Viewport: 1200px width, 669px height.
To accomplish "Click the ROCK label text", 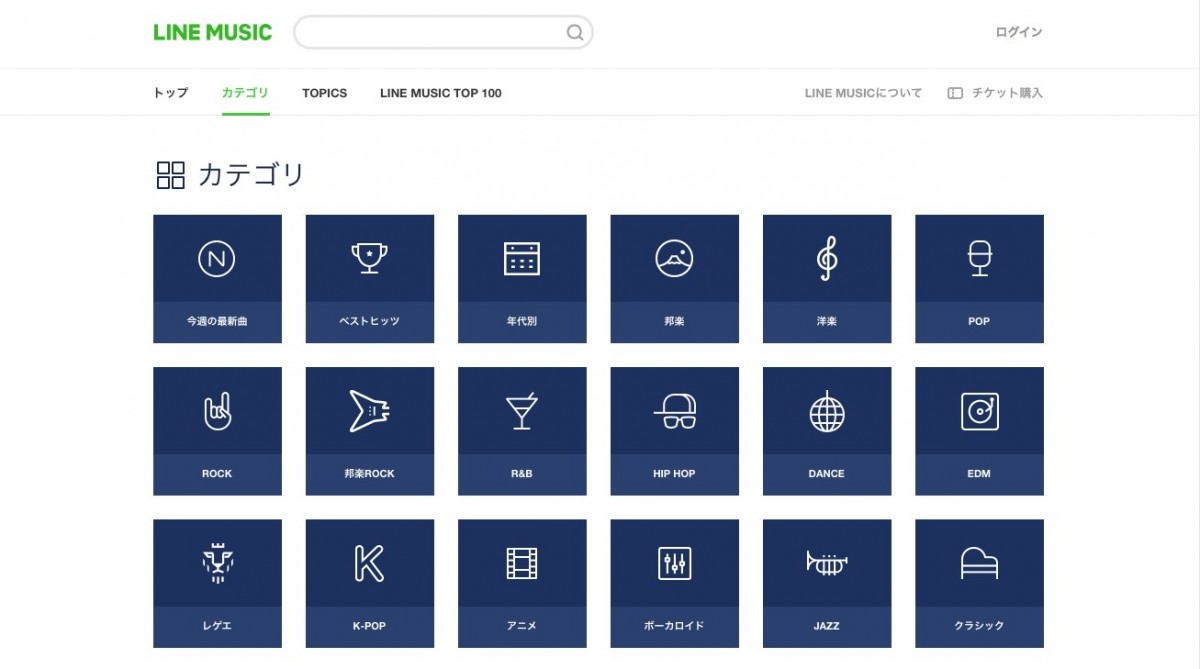I will [217, 474].
